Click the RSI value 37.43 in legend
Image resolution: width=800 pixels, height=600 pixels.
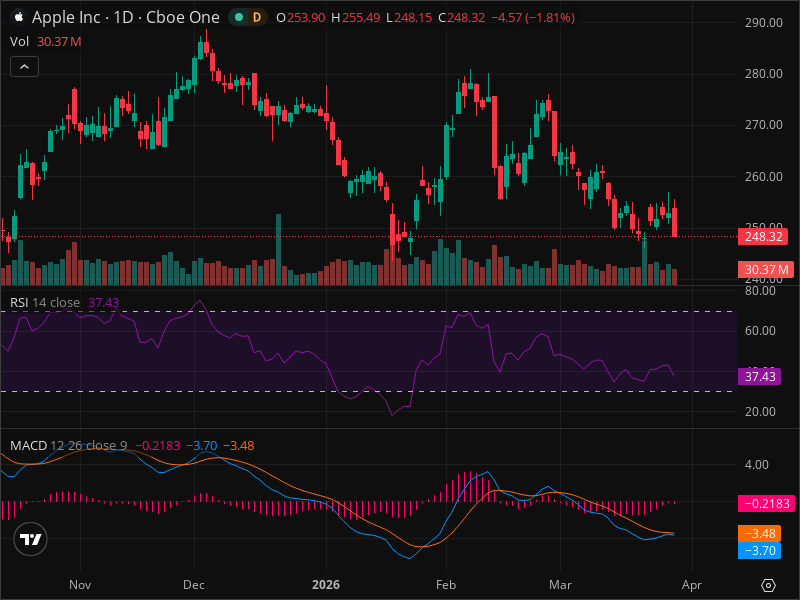[104, 303]
